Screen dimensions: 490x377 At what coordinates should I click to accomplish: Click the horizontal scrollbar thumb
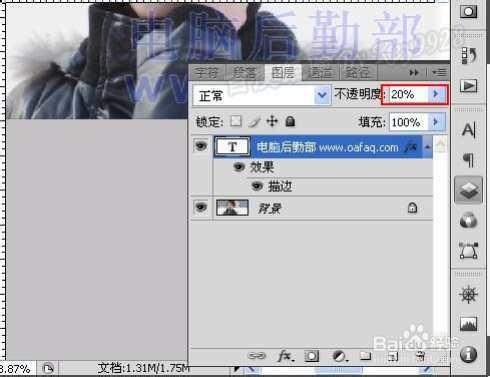338,369
